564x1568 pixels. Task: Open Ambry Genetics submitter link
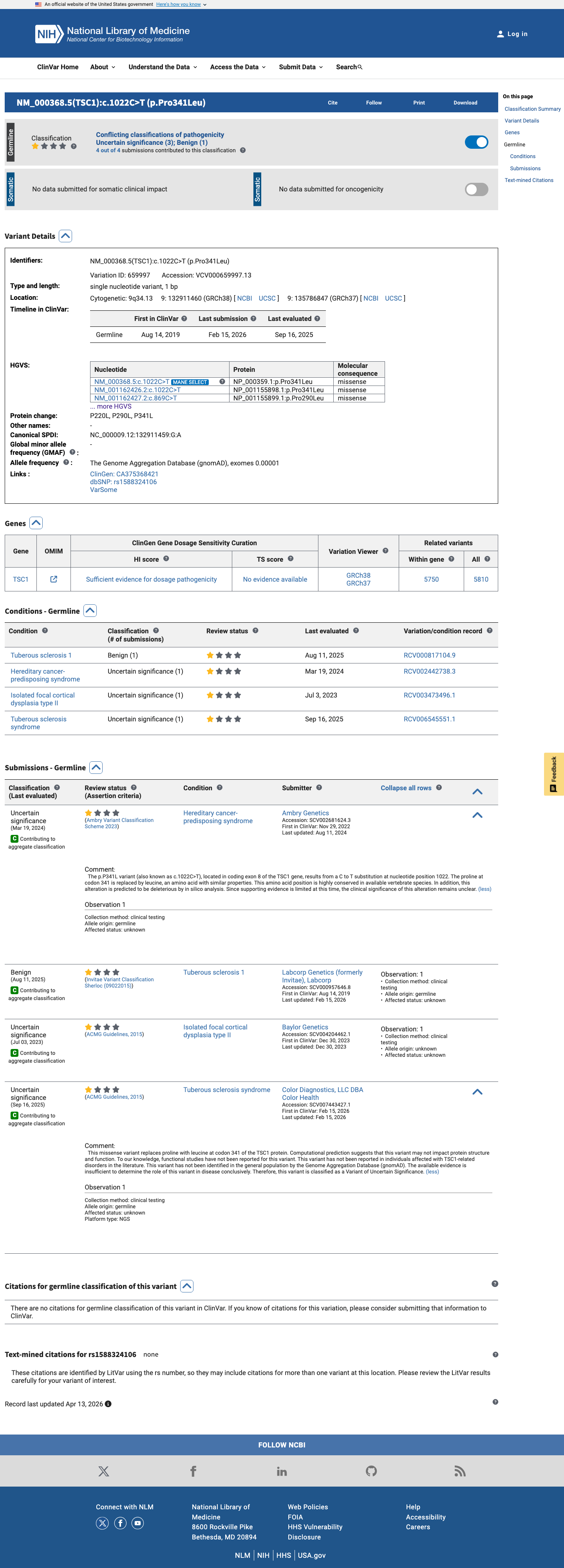tap(305, 813)
